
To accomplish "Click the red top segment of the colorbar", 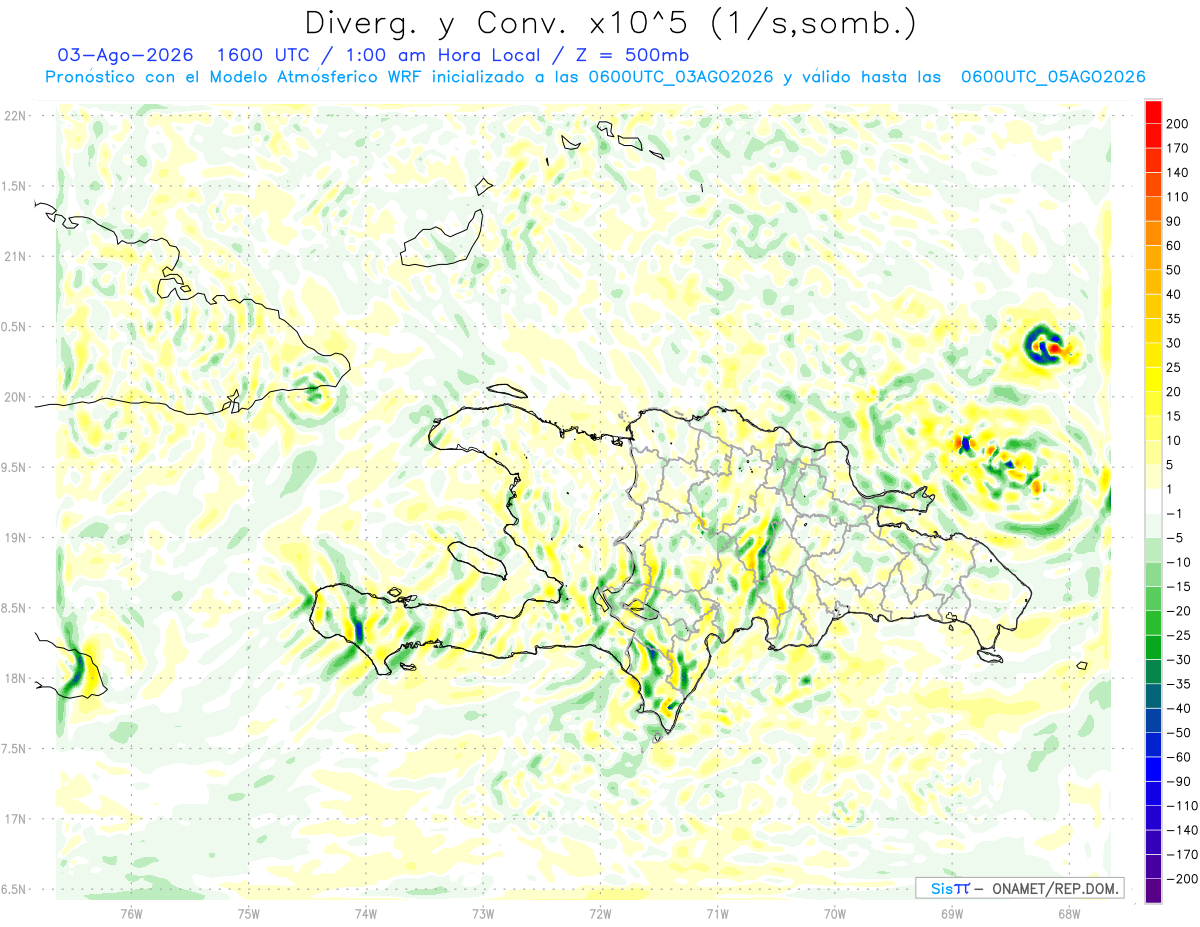I will (x=1153, y=111).
